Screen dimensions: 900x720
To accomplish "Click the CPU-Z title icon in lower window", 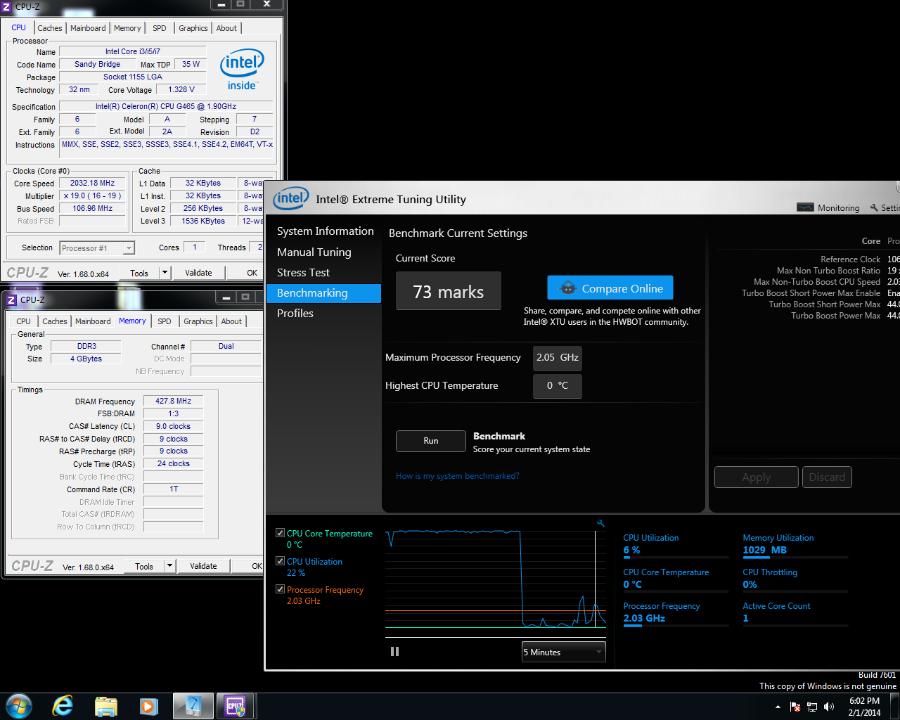I will pyautogui.click(x=11, y=300).
